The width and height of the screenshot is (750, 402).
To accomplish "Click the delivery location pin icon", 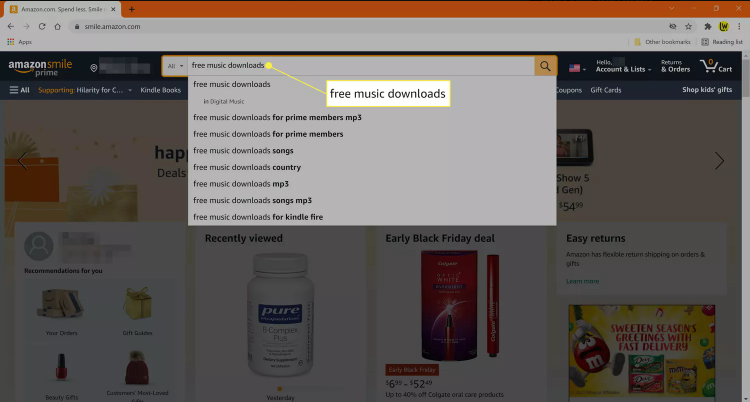I will click(94, 68).
